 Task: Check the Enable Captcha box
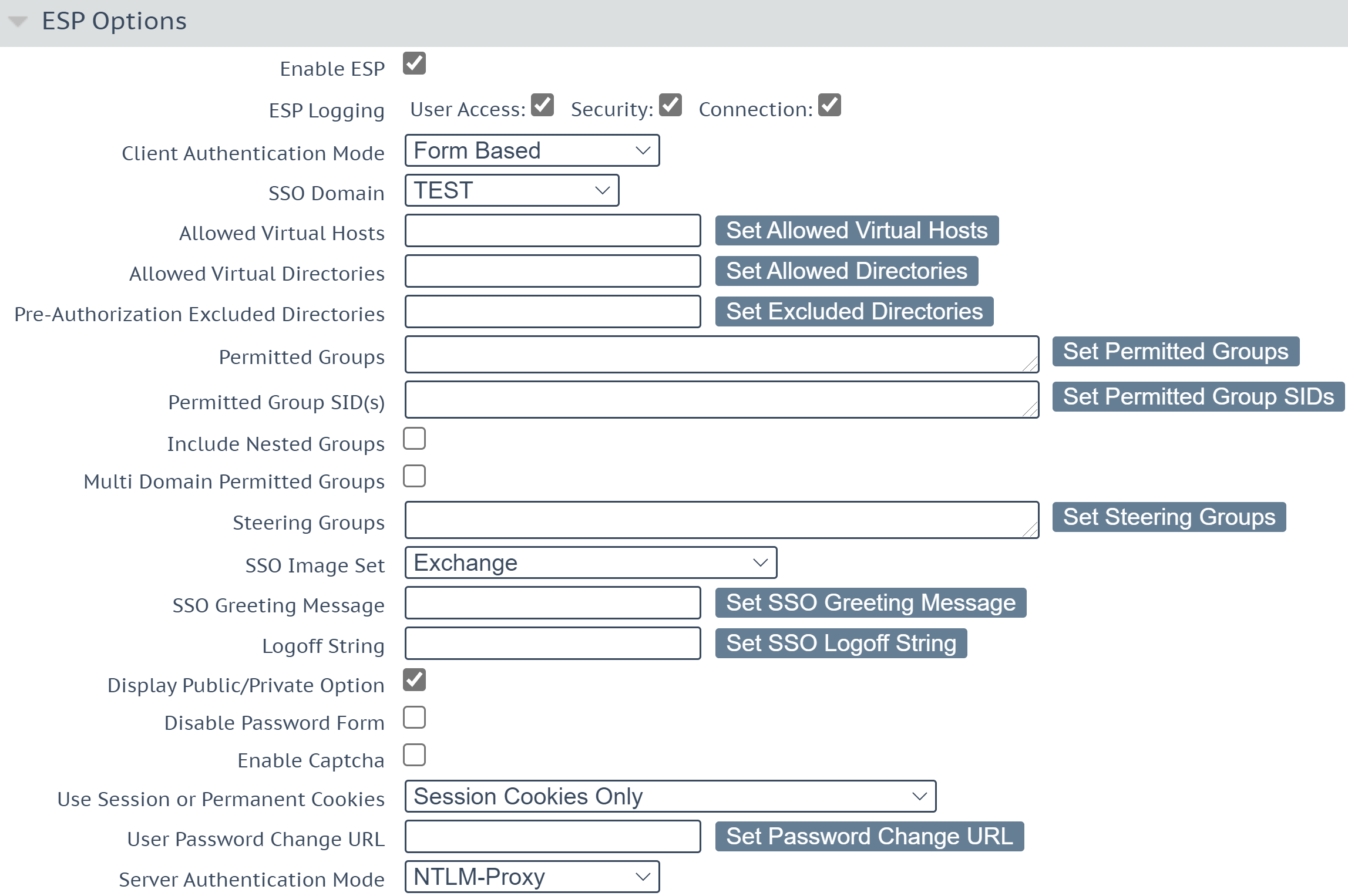pyautogui.click(x=414, y=755)
